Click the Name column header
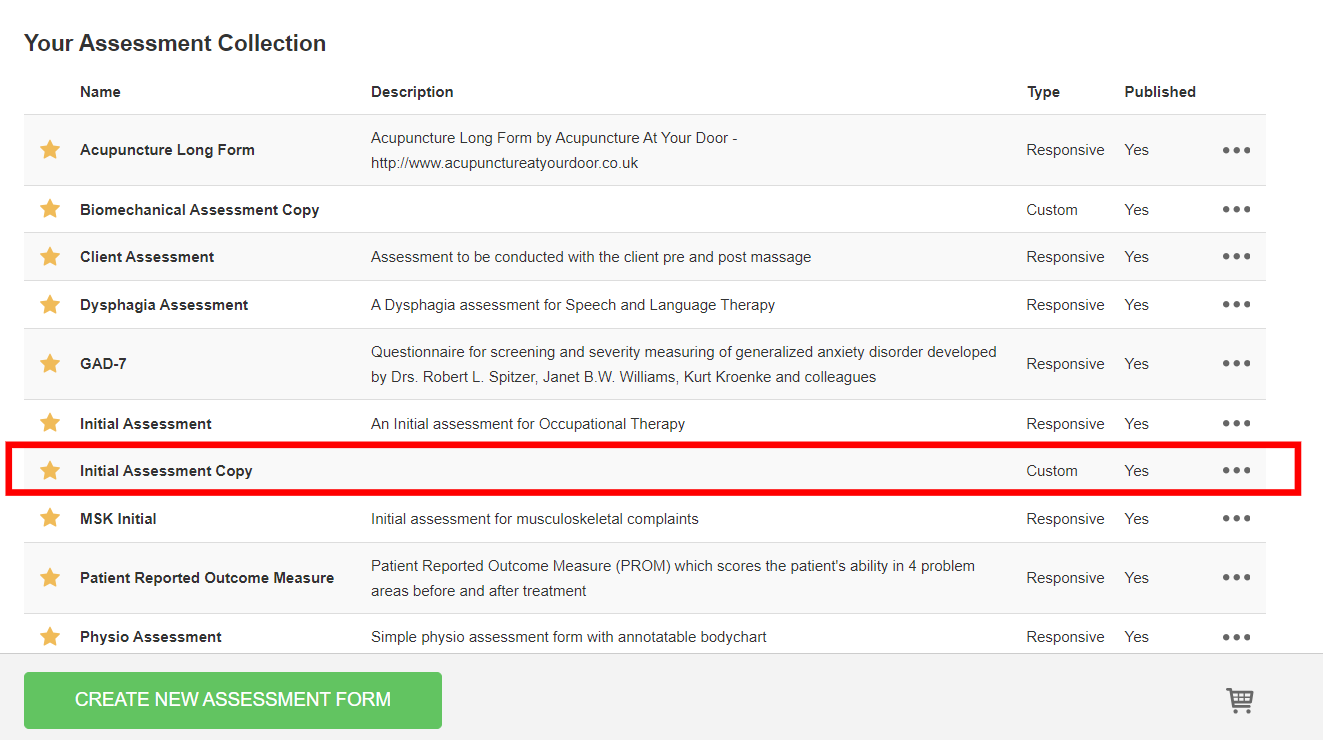1323x740 pixels. tap(100, 92)
